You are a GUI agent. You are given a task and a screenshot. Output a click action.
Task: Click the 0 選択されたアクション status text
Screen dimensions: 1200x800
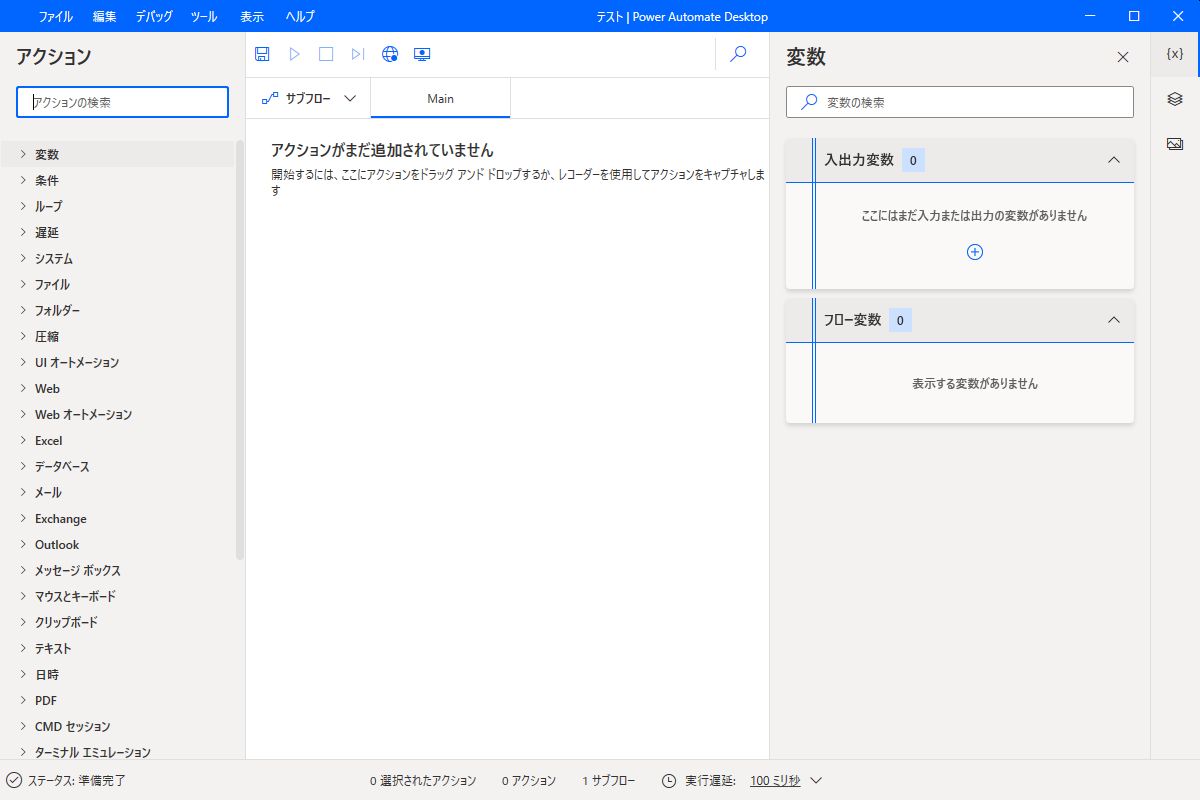(423, 780)
